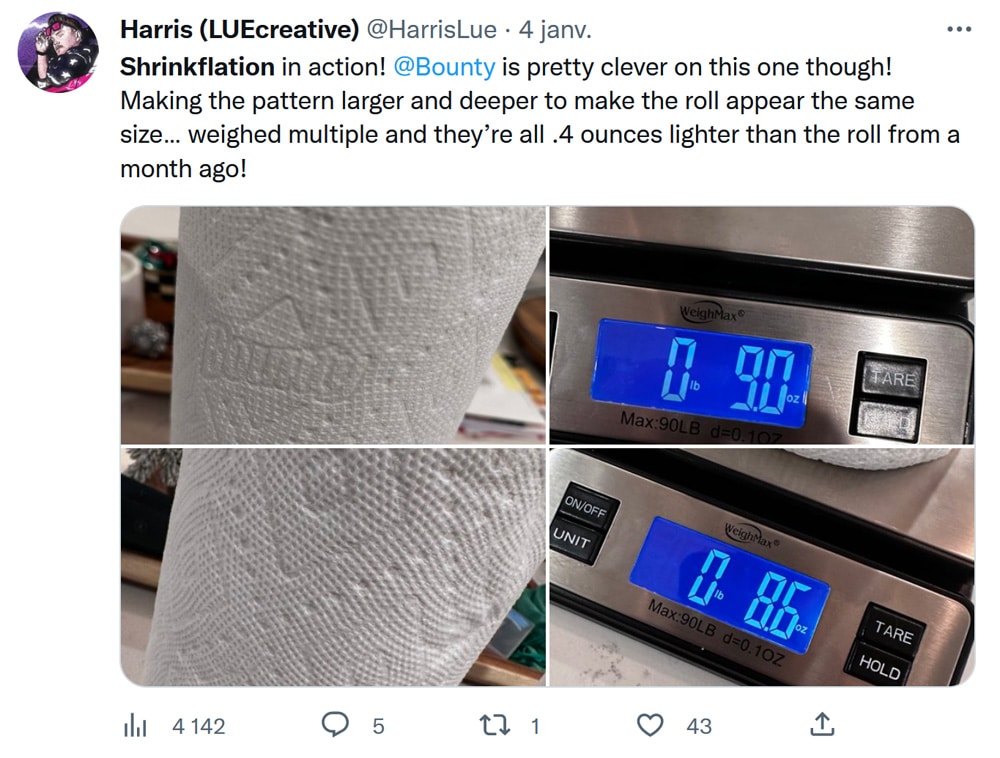1000x758 pixels.
Task: Open the share upload icon
Action: (822, 725)
